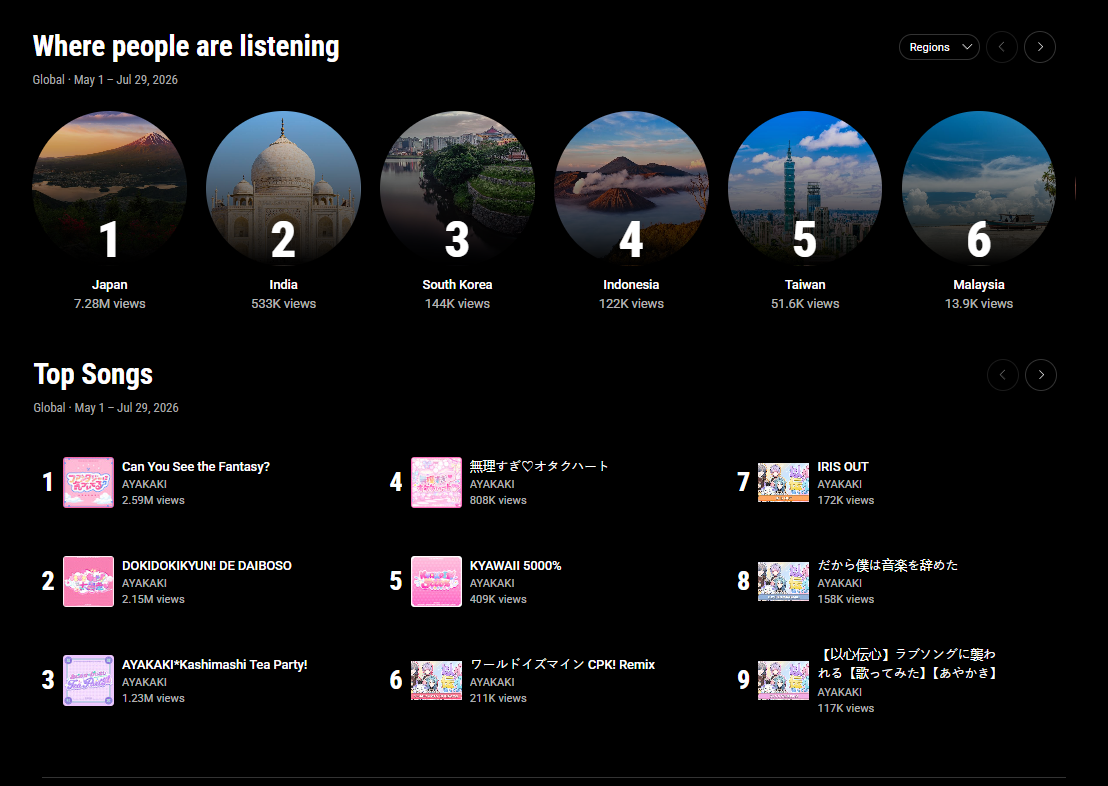Click the Taiwan region label
This screenshot has width=1108, height=786.
[x=805, y=285]
